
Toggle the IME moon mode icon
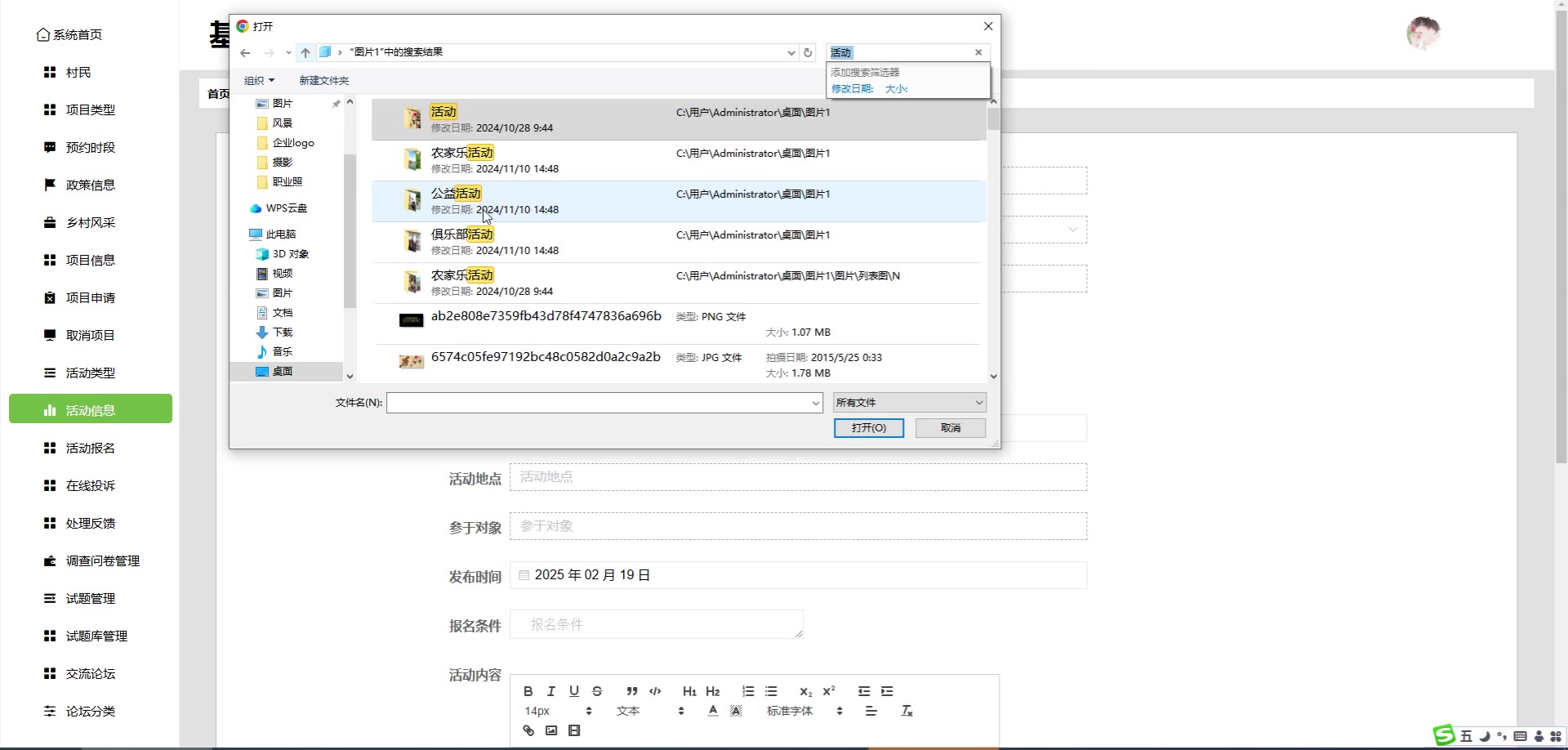click(1485, 736)
